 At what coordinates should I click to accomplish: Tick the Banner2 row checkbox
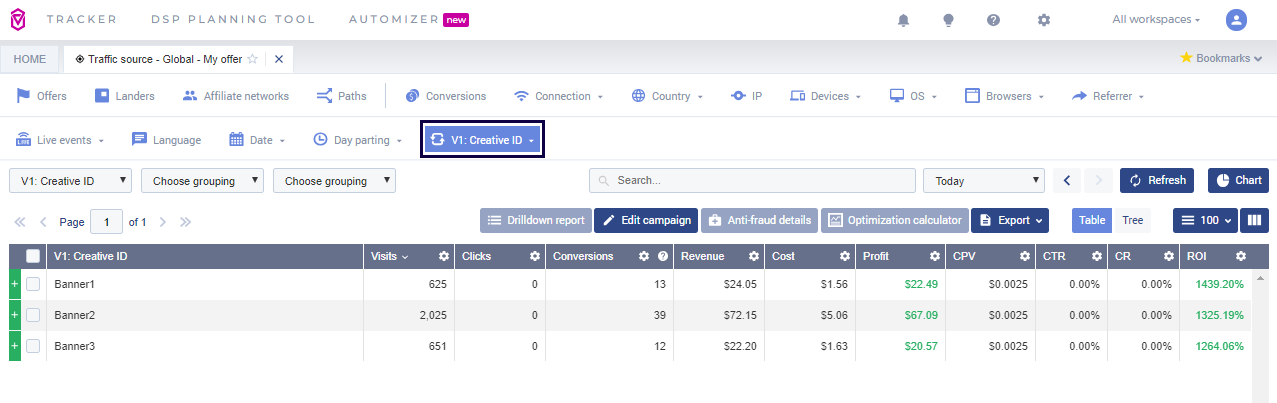33,315
